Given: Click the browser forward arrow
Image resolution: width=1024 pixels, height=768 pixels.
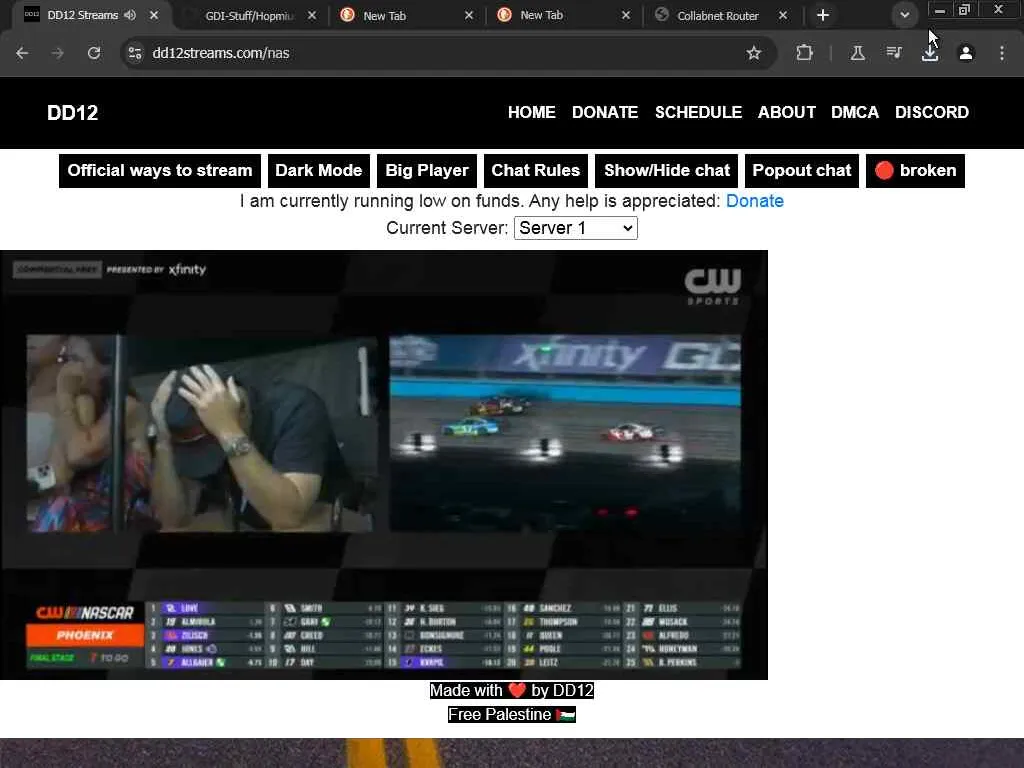Looking at the screenshot, I should pos(58,53).
